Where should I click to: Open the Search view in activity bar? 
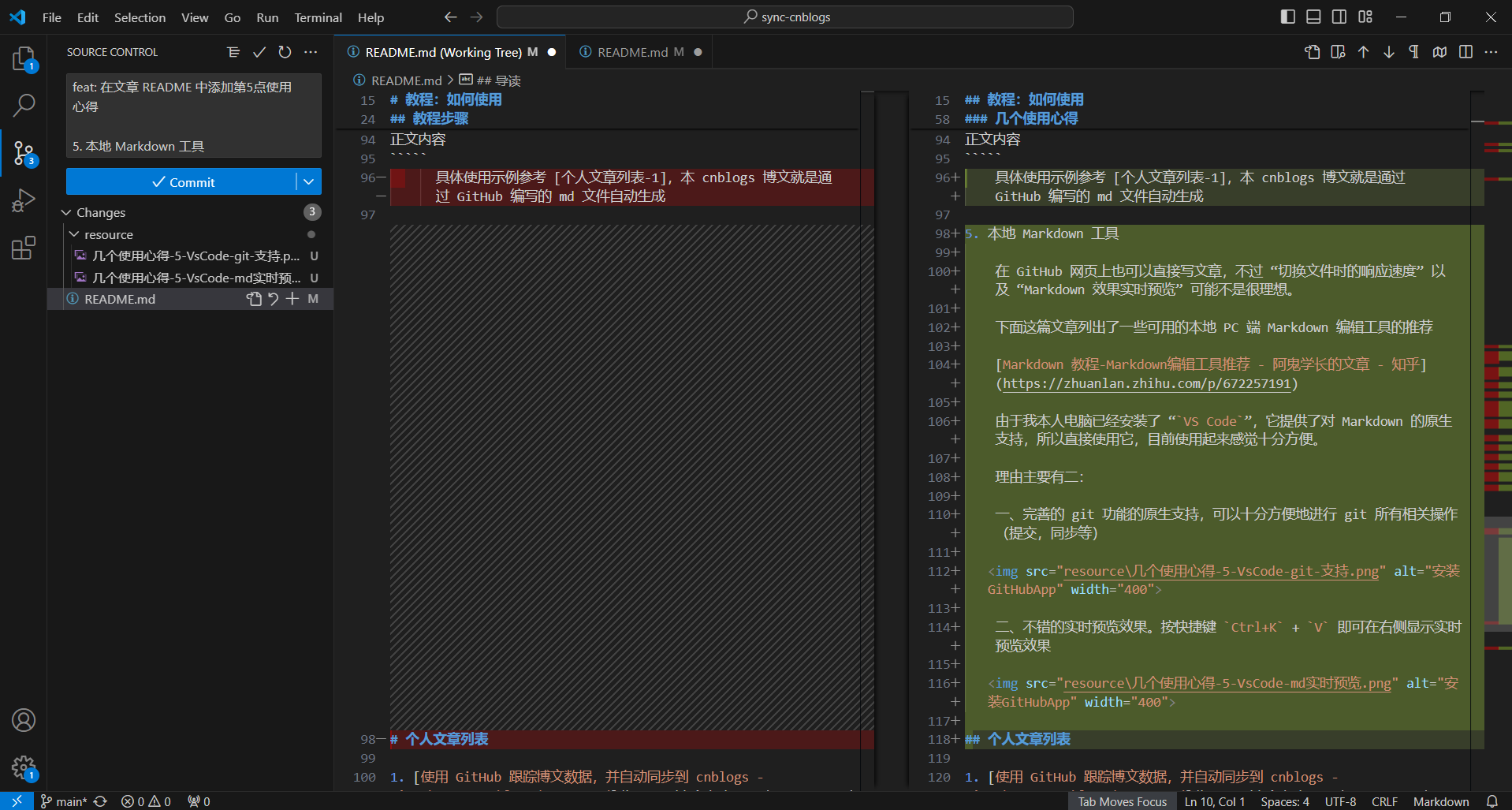[x=24, y=105]
